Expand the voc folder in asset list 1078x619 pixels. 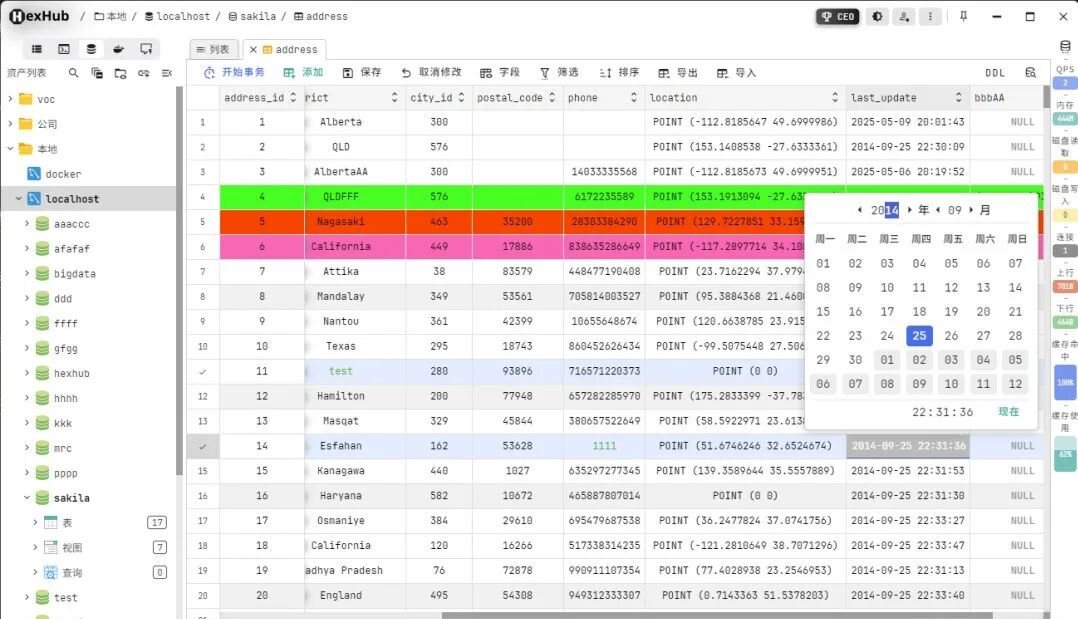point(11,99)
